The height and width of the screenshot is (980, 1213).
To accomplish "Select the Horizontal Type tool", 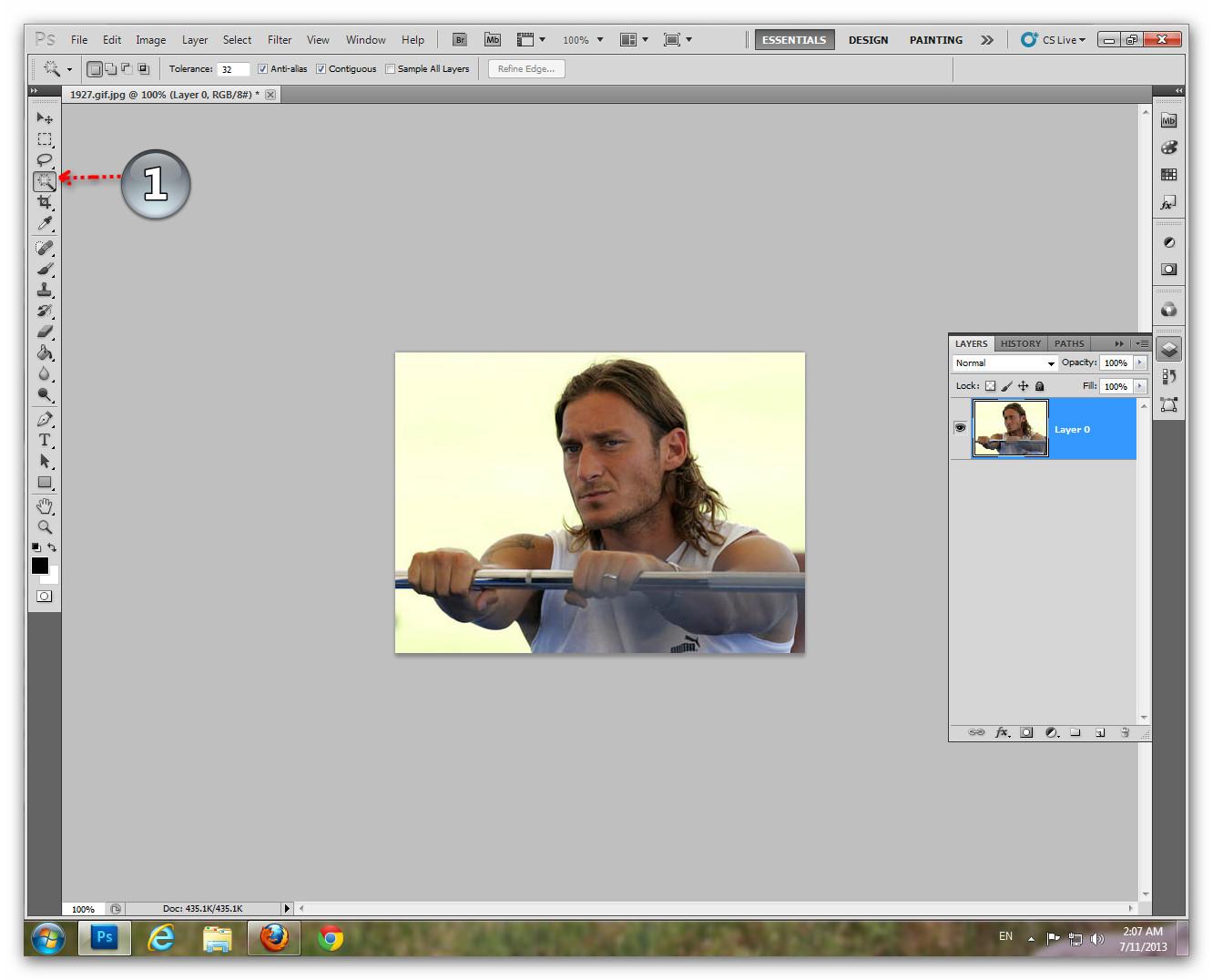I will [x=44, y=440].
